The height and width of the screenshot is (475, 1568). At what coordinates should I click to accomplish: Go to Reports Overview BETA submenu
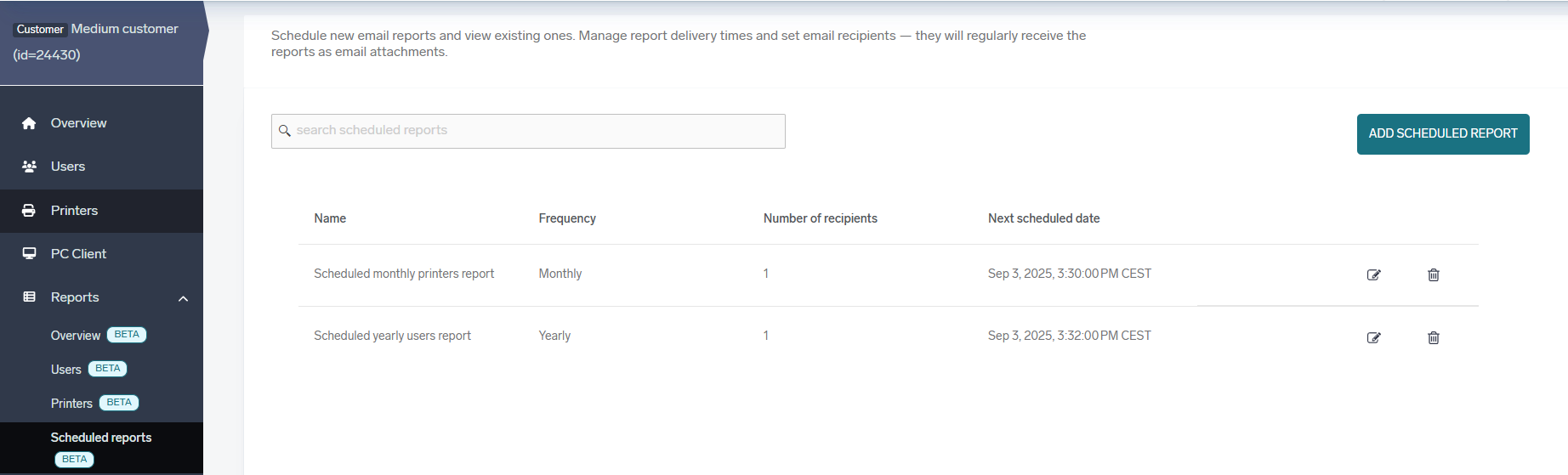tap(76, 336)
